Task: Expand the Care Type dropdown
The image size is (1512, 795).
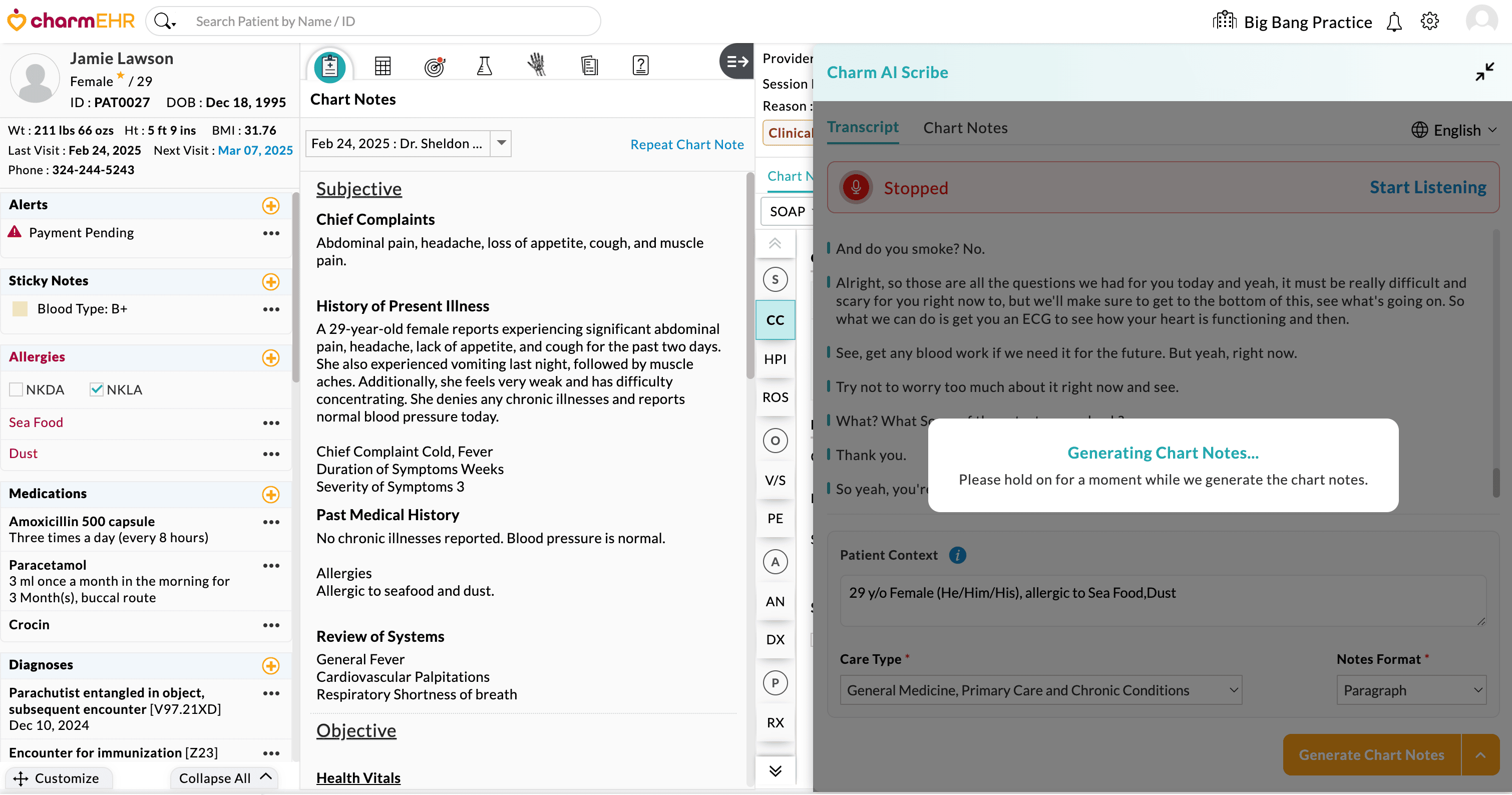Action: [1041, 690]
